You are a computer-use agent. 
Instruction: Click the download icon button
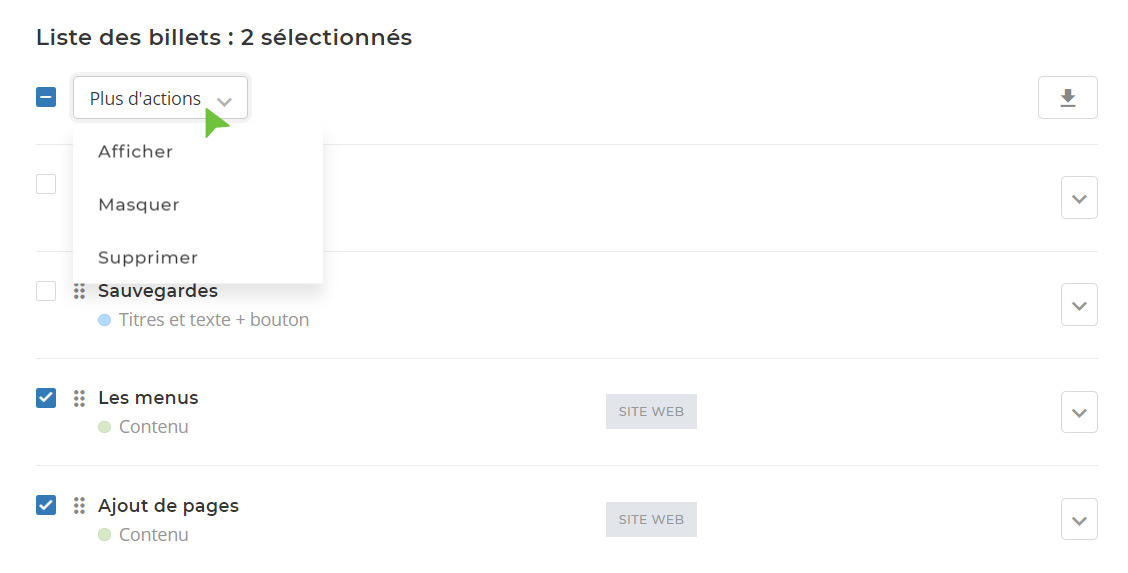tap(1068, 98)
